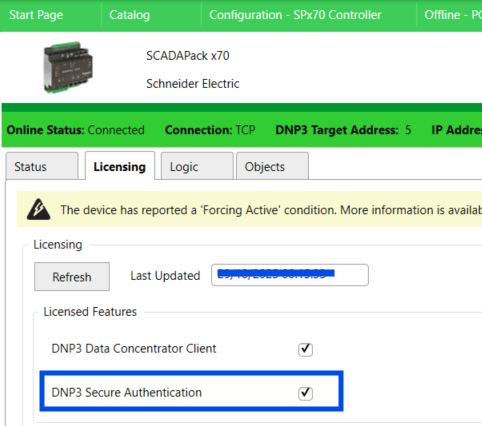482x426 pixels.
Task: Click the Schneider Electric manufacturer text
Action: point(193,84)
